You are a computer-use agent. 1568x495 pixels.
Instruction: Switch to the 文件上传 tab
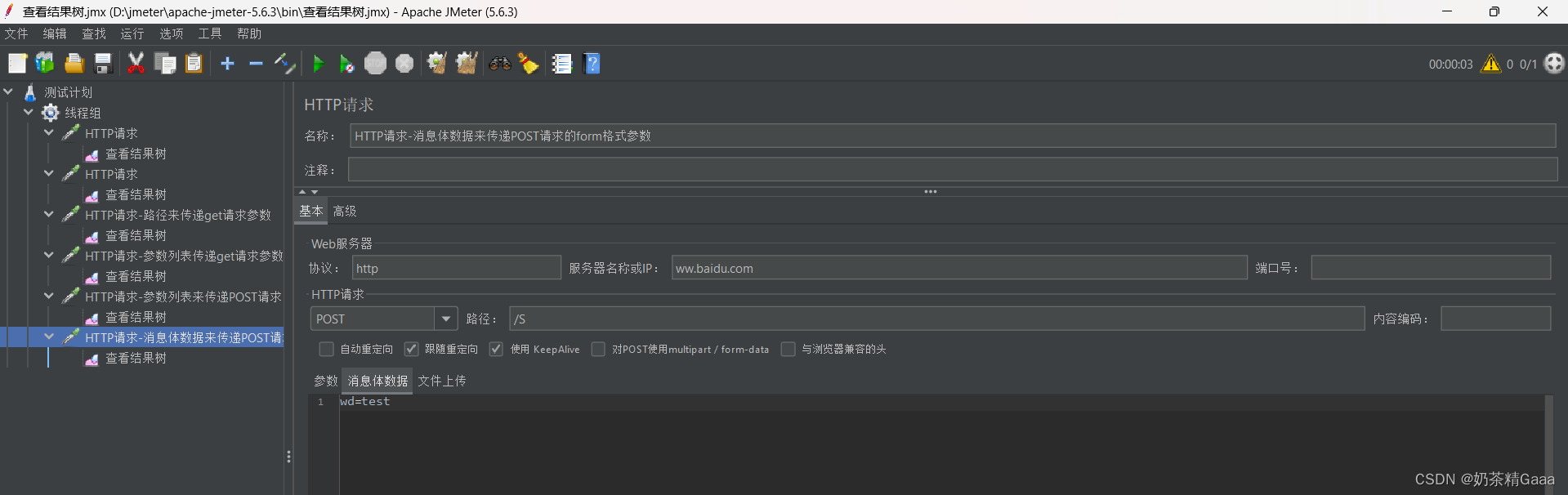pyautogui.click(x=442, y=381)
